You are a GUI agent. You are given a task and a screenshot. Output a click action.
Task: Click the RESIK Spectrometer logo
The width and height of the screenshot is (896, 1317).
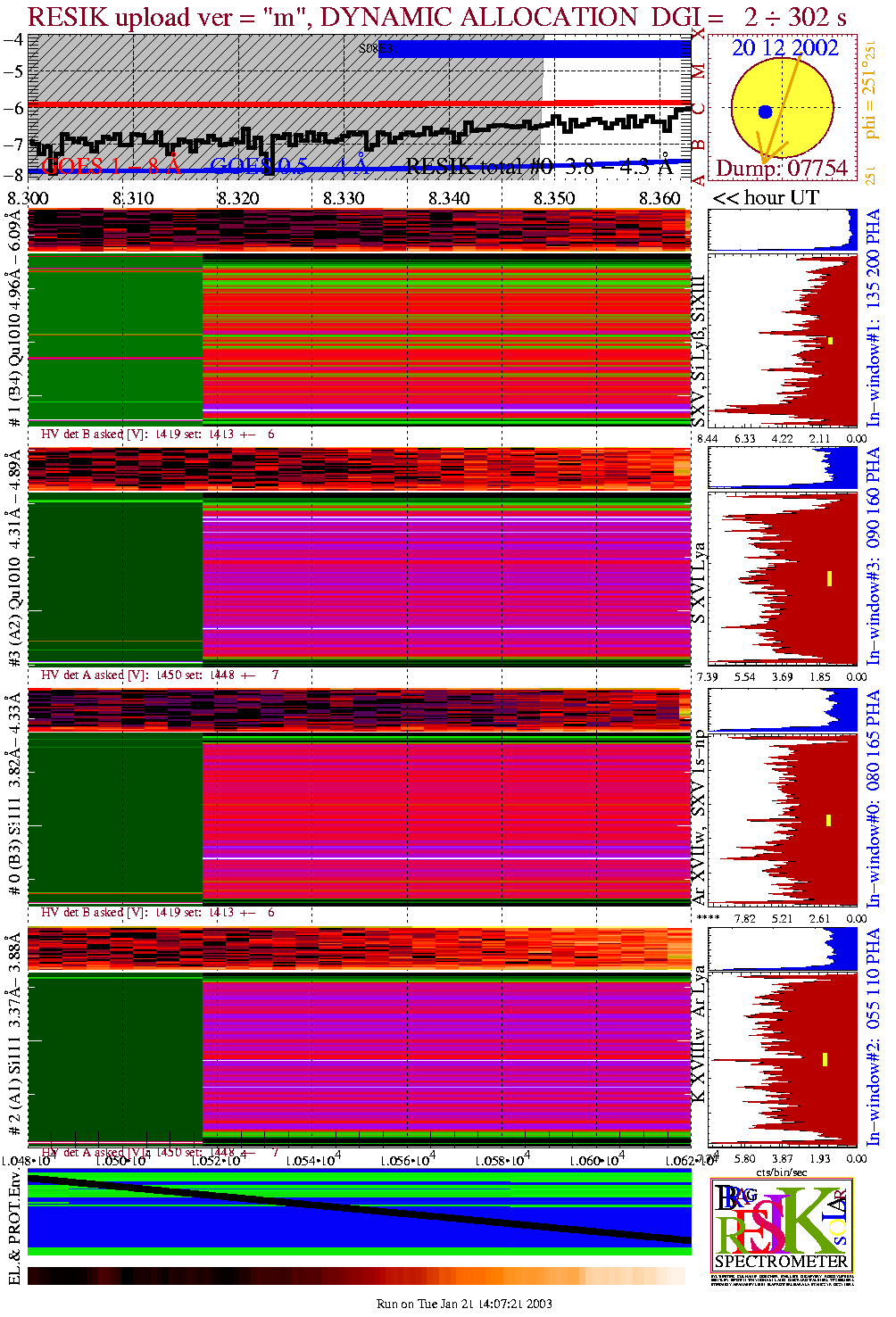(782, 1225)
